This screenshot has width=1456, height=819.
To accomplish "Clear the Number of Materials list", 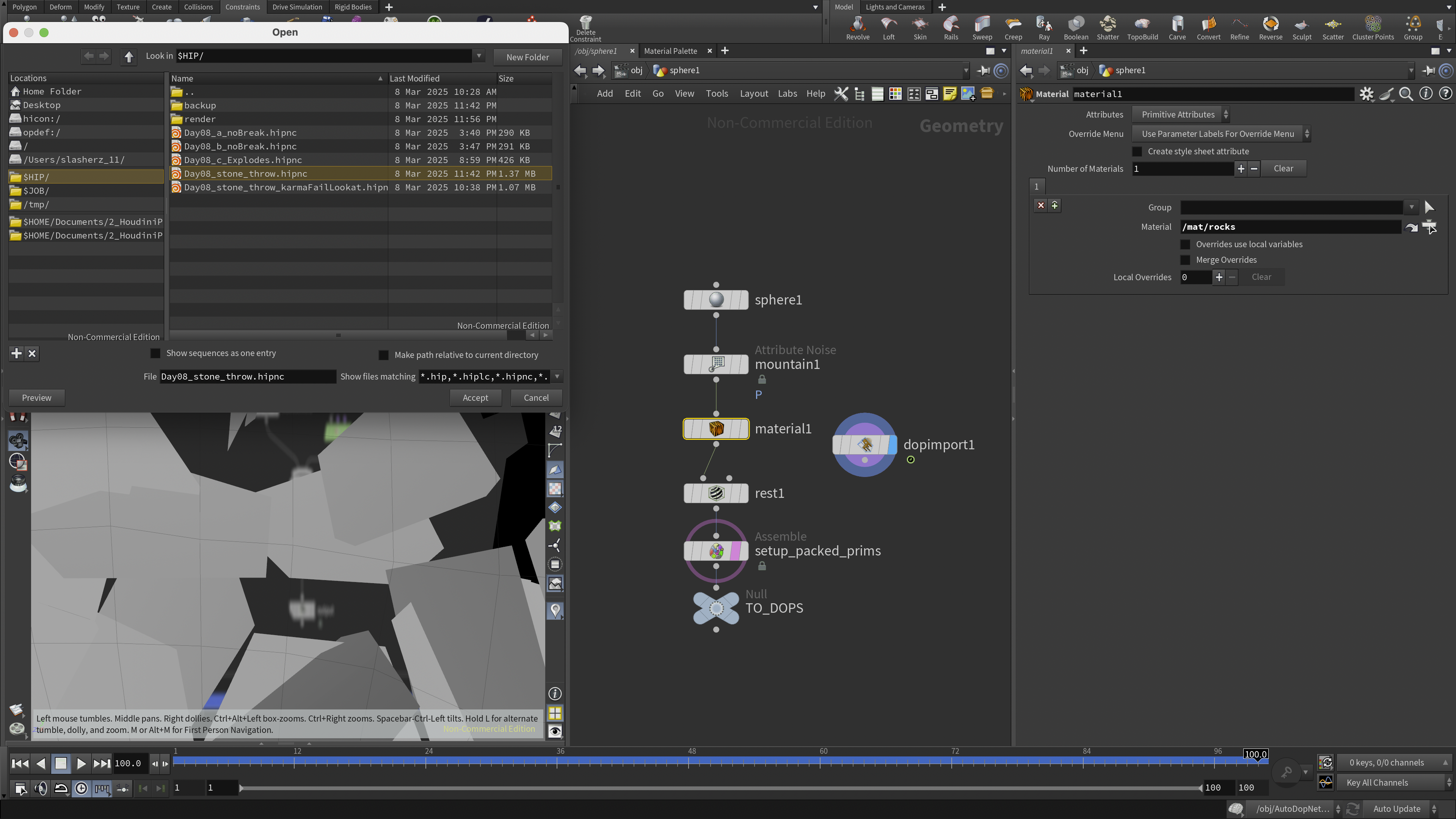I will tap(1283, 168).
